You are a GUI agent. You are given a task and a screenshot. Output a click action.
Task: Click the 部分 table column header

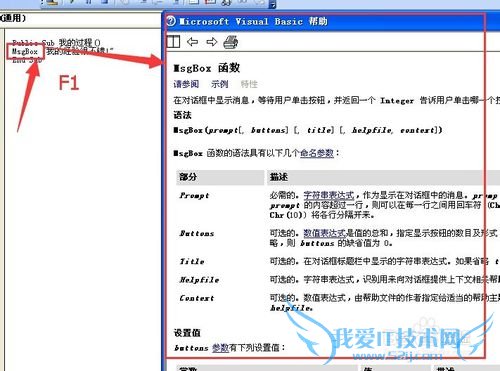tap(220, 177)
